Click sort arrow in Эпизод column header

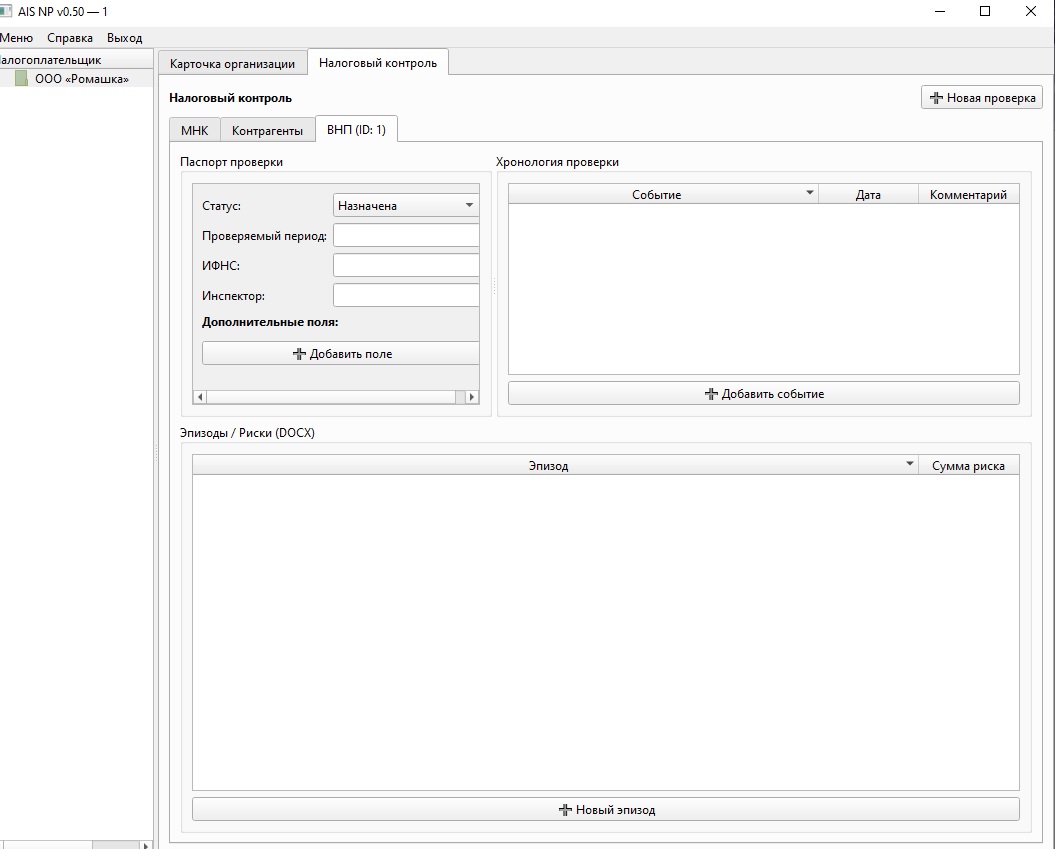pos(909,465)
